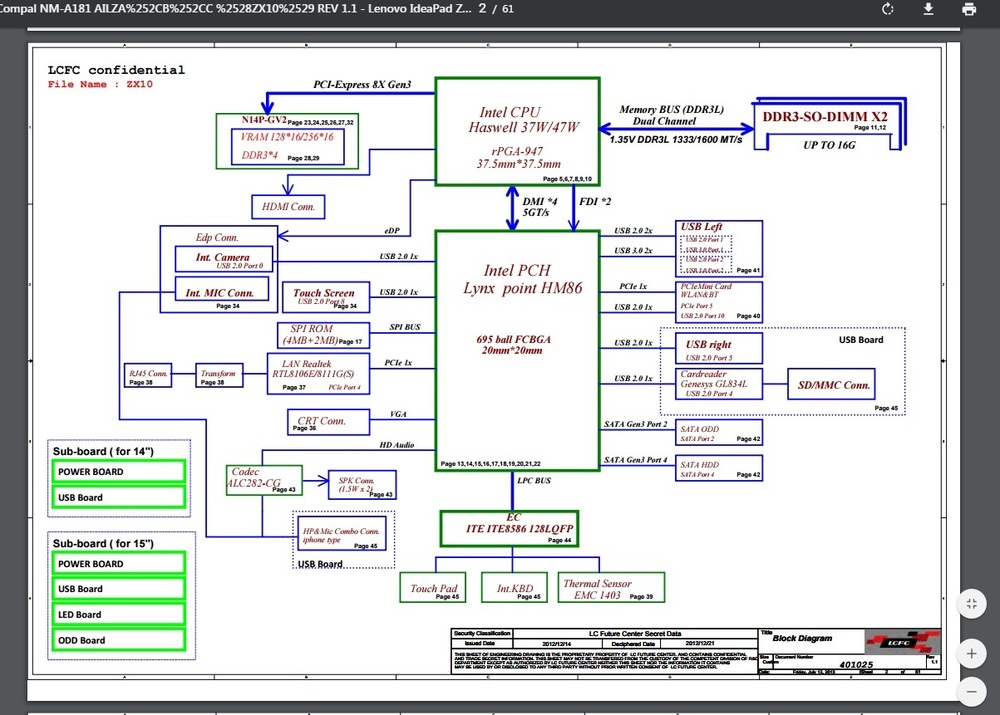Click the "HDMI Conn." block
Image resolution: width=1000 pixels, height=715 pixels.
288,207
